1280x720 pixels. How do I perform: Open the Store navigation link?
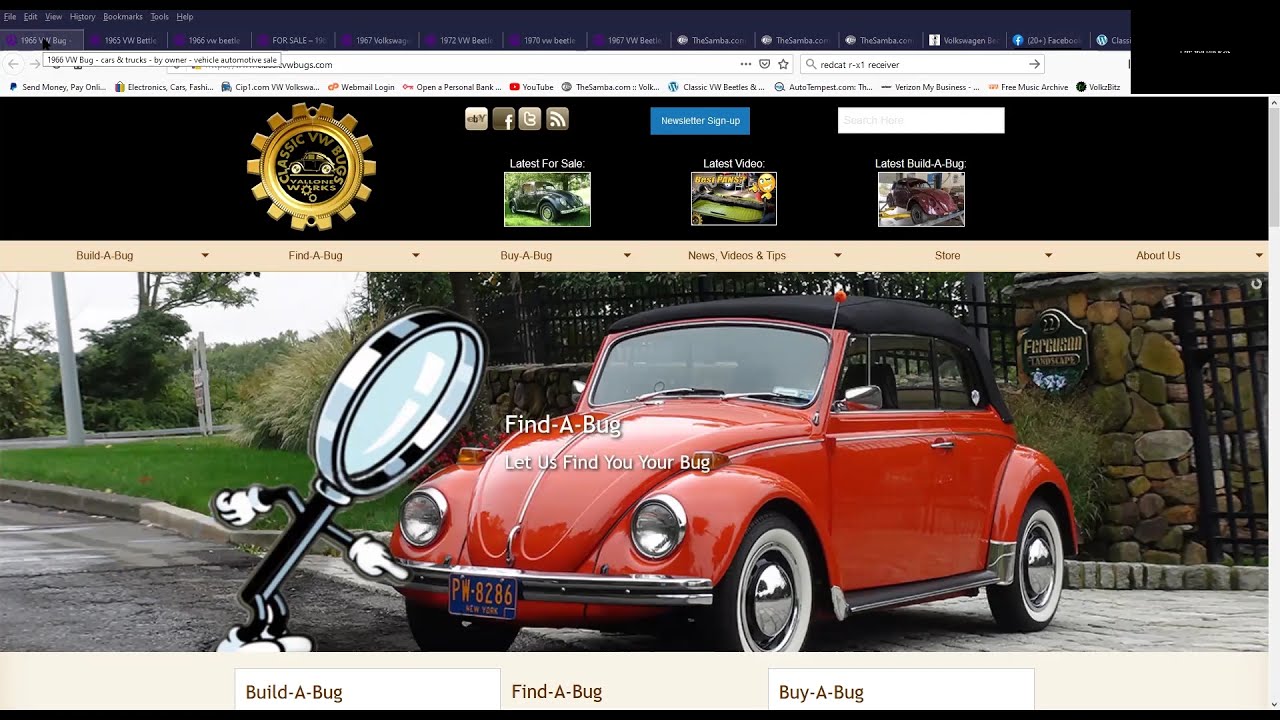tap(947, 256)
